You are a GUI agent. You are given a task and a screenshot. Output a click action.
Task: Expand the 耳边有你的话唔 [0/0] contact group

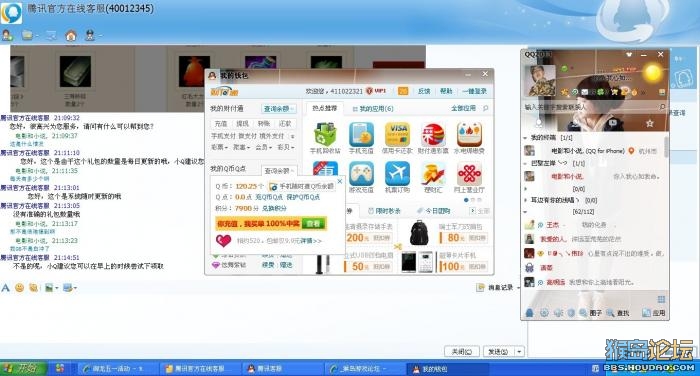click(525, 201)
